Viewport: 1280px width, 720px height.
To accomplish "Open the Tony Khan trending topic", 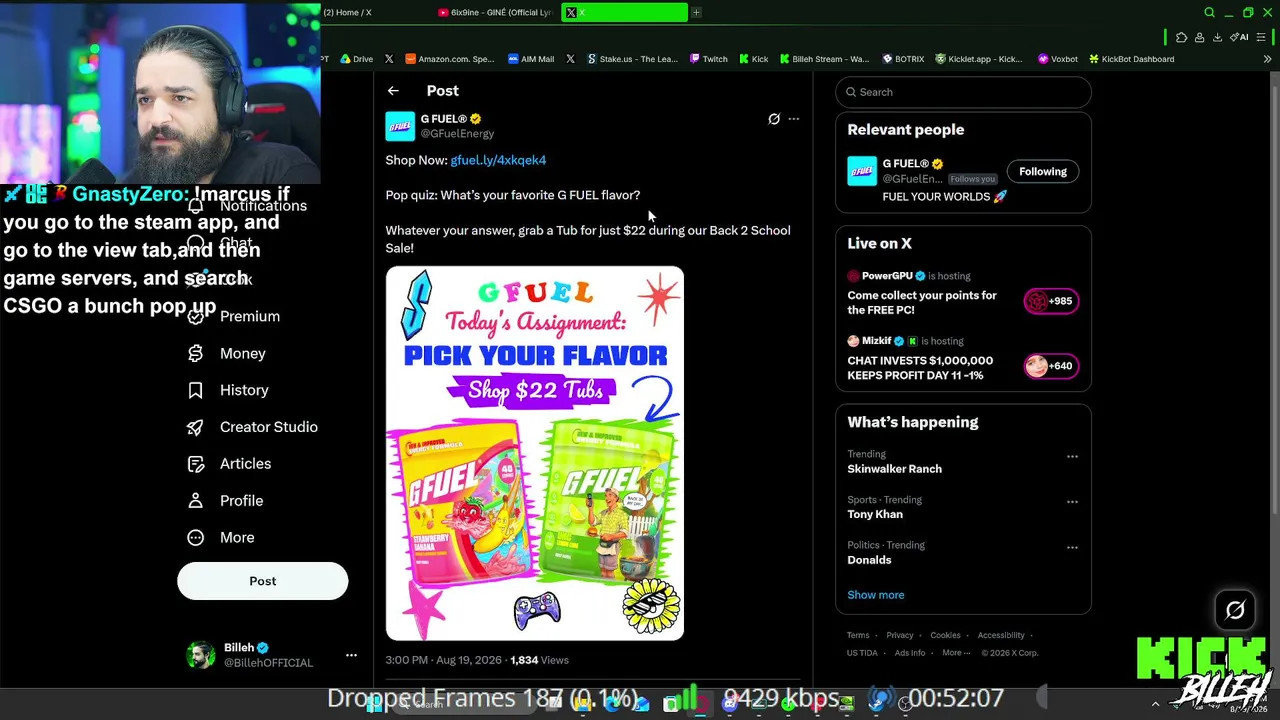I will click(x=875, y=514).
